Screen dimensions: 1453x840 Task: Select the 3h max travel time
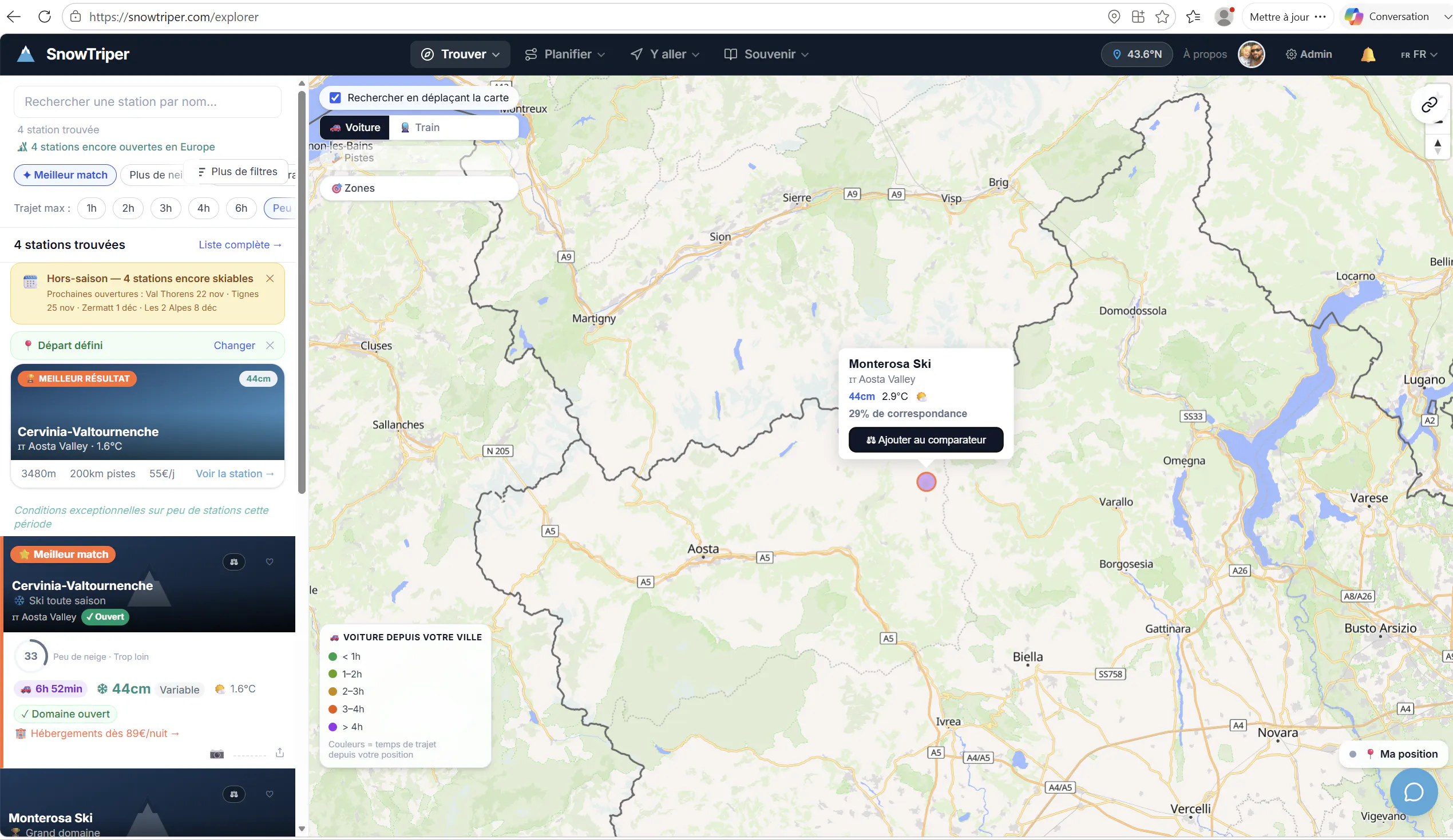click(x=165, y=208)
